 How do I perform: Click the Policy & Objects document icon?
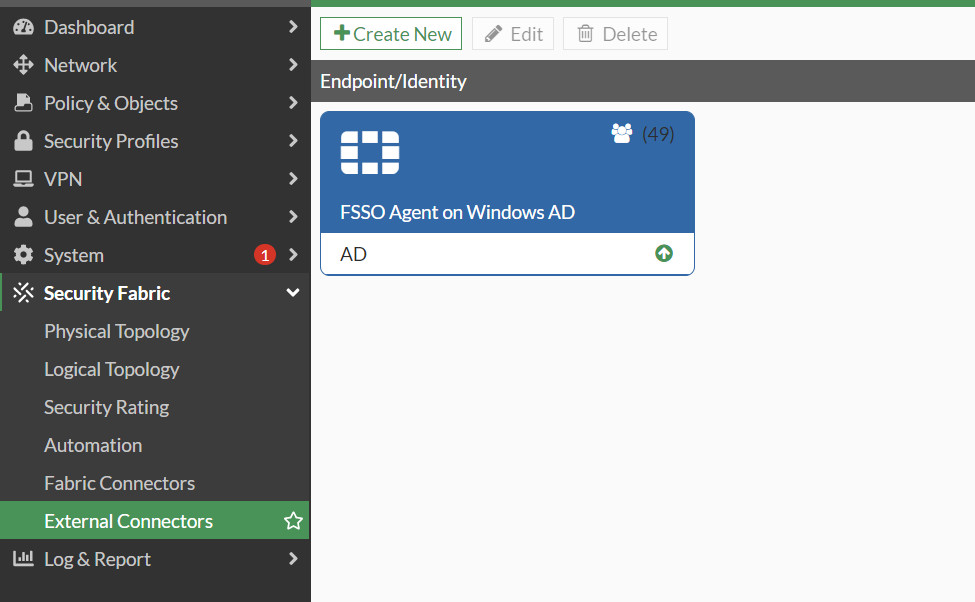(24, 103)
